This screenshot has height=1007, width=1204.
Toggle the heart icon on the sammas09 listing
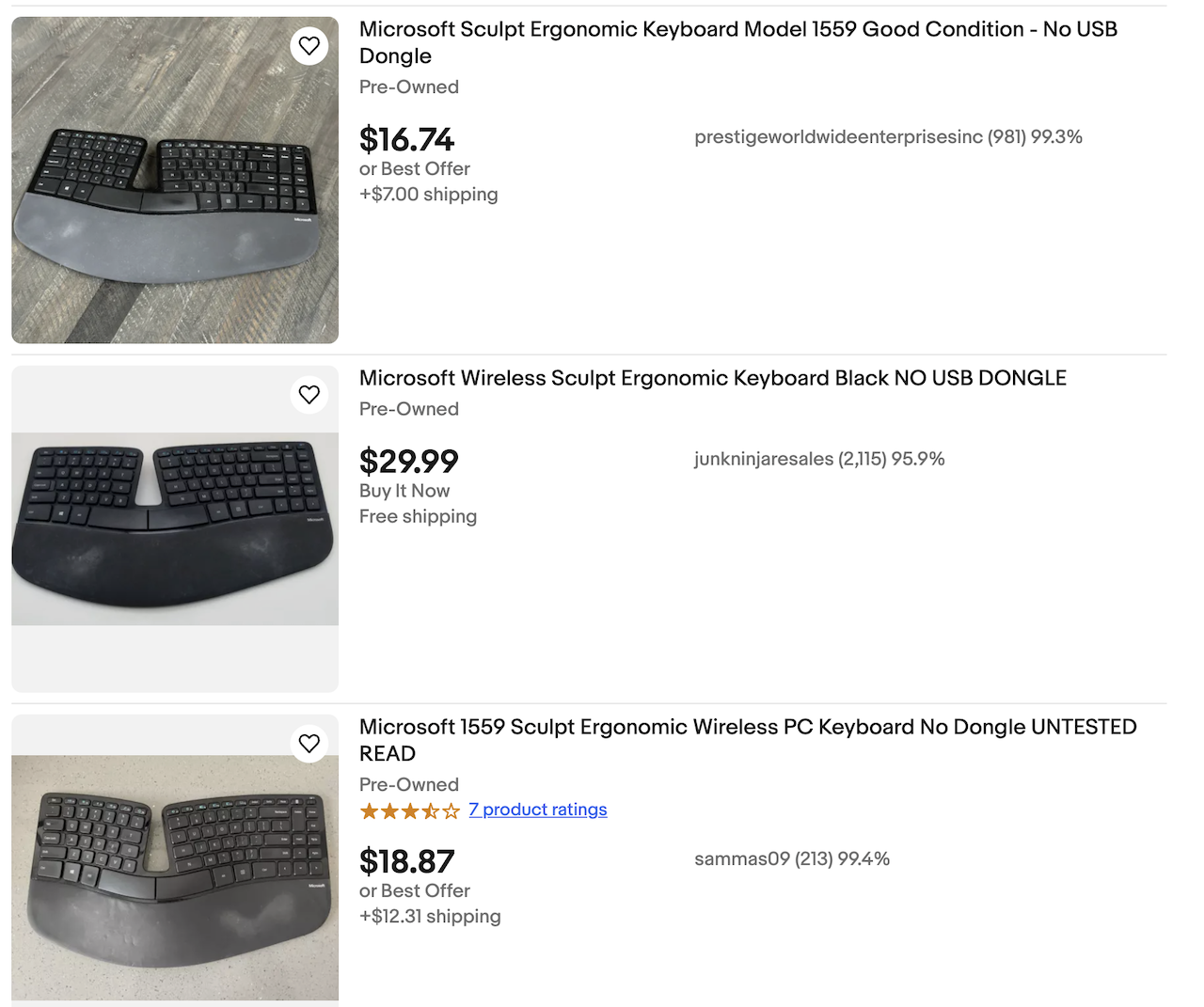point(309,743)
